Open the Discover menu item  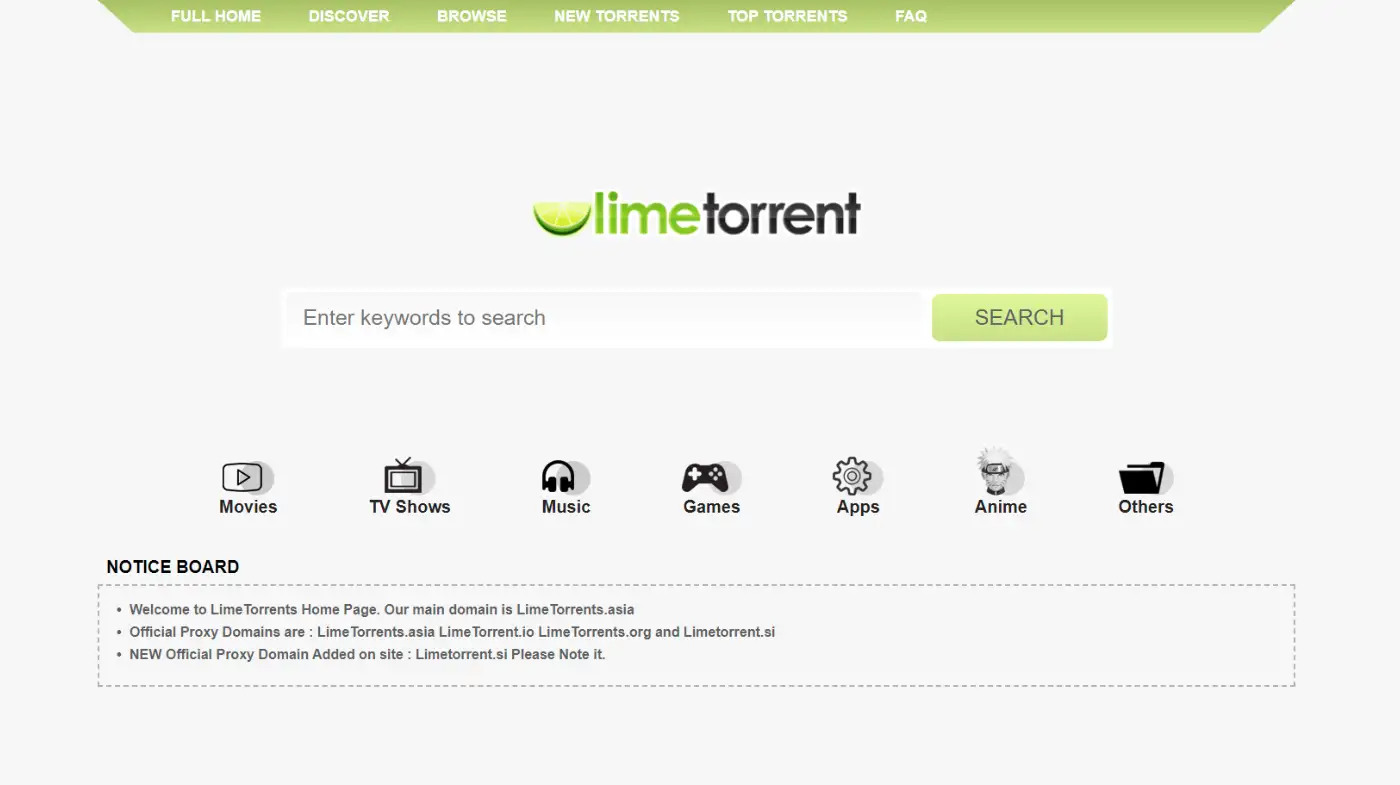(349, 16)
